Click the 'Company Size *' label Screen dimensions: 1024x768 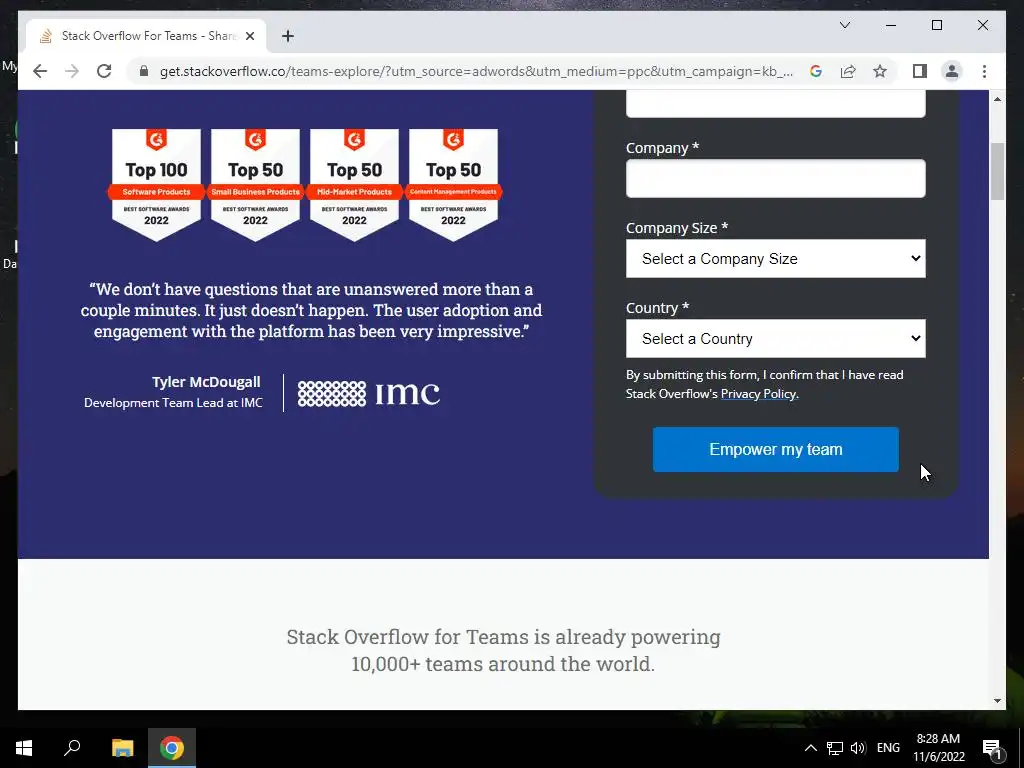pyautogui.click(x=677, y=228)
